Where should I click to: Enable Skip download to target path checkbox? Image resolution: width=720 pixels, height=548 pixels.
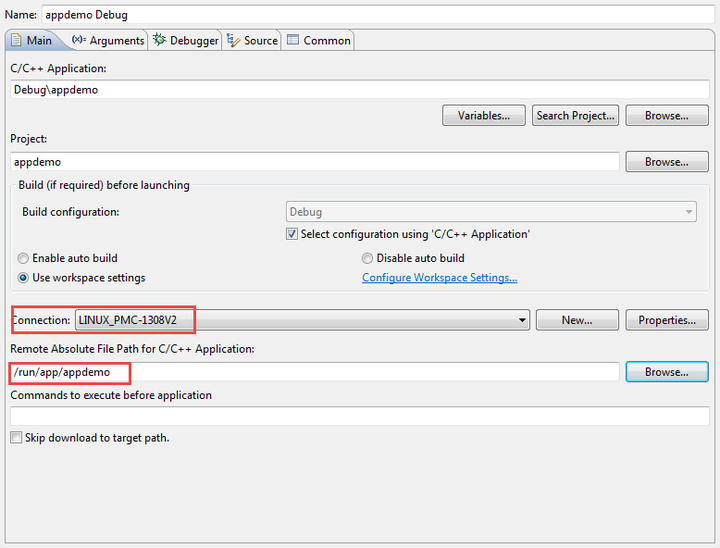tap(16, 437)
